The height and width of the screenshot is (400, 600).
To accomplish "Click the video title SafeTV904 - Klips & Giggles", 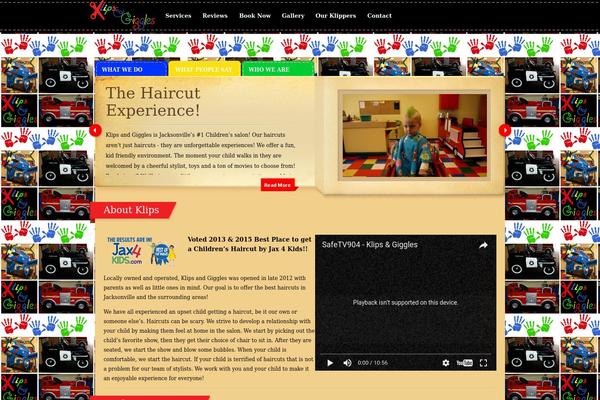I will click(x=370, y=245).
